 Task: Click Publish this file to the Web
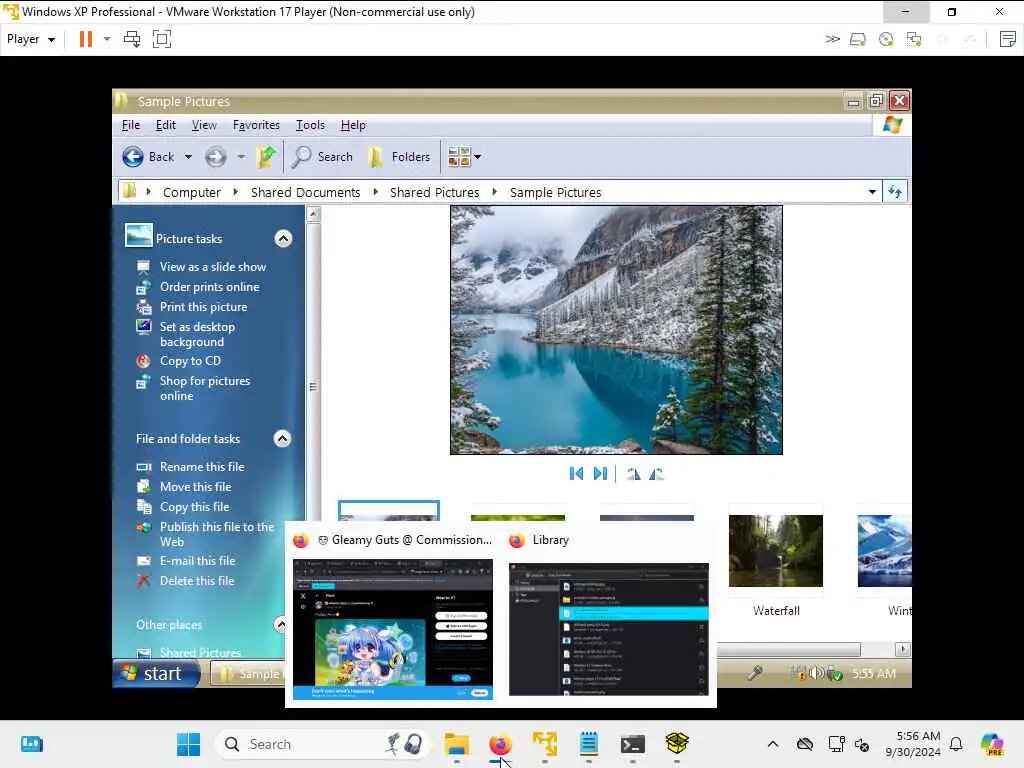tap(217, 534)
